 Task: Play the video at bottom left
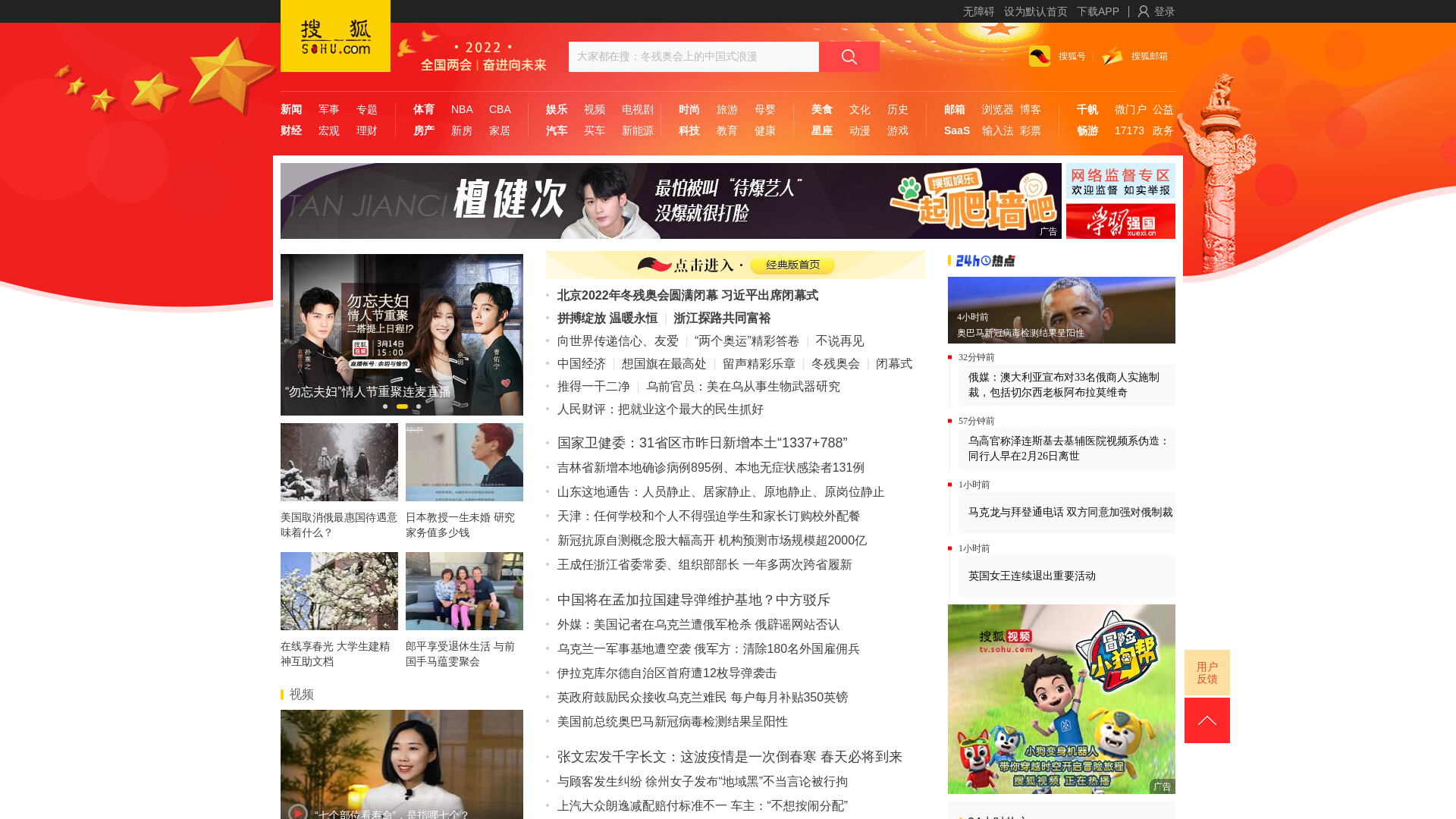point(298,812)
